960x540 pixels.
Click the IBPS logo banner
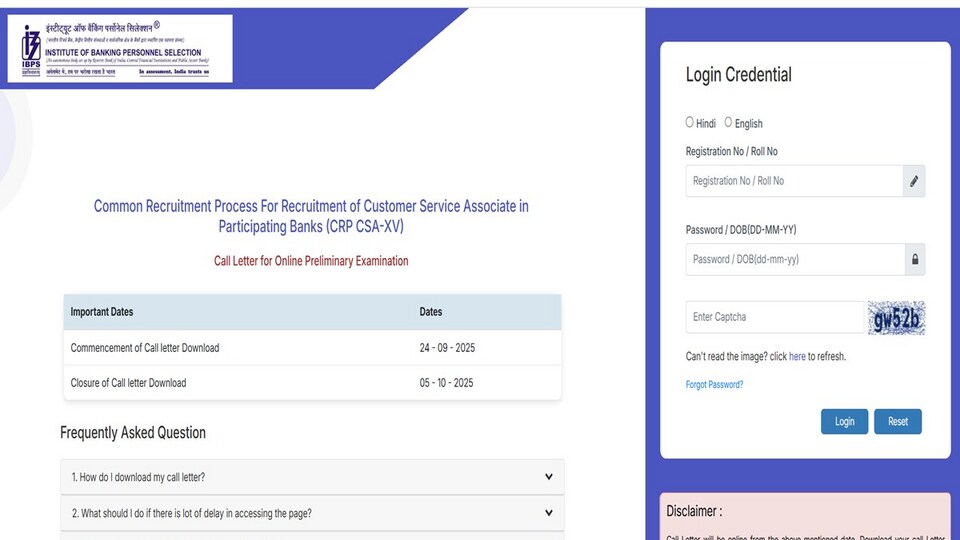tap(120, 48)
